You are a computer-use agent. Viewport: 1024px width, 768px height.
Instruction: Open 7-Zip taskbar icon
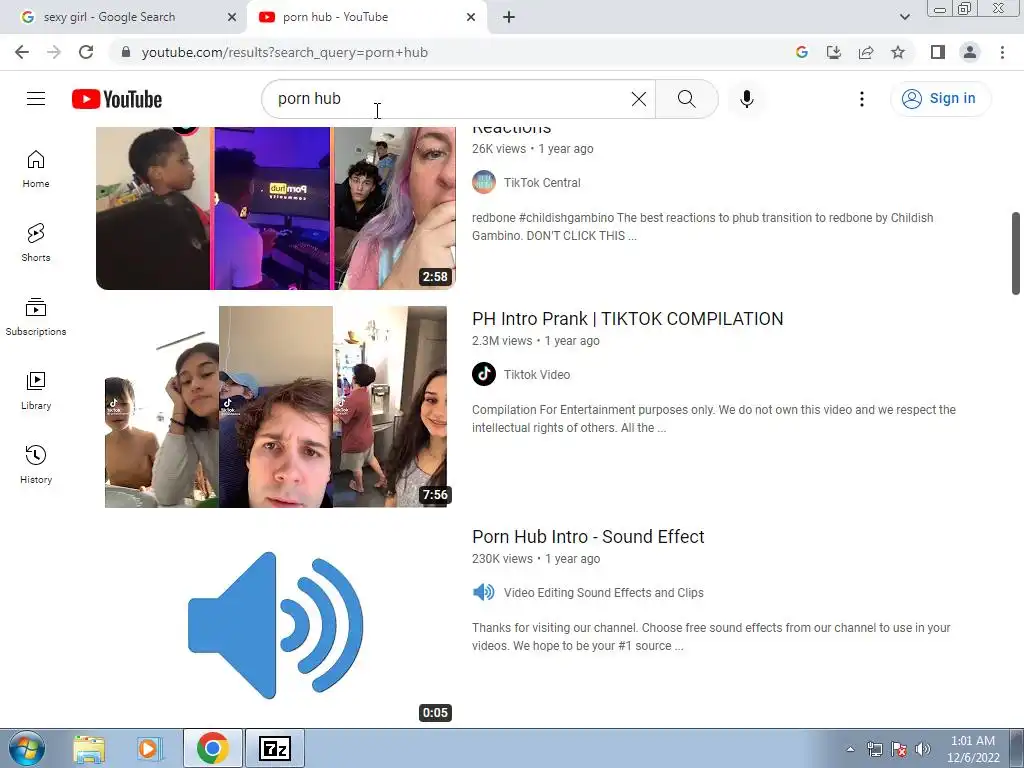pyautogui.click(x=274, y=748)
